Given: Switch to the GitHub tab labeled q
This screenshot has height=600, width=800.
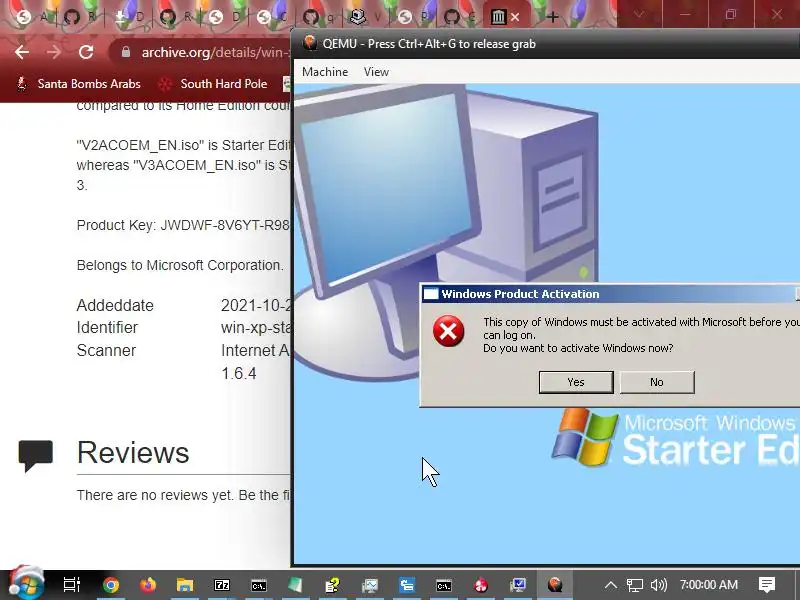Looking at the screenshot, I should tap(319, 17).
